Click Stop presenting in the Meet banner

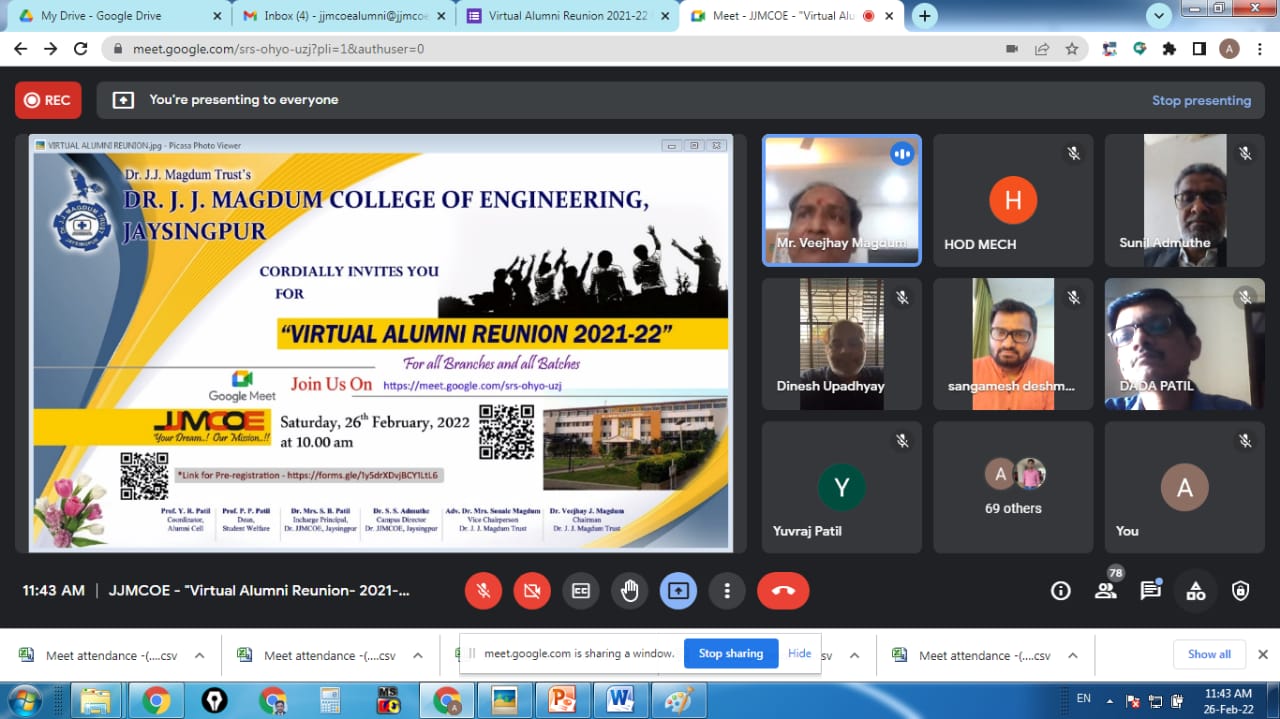click(1201, 100)
